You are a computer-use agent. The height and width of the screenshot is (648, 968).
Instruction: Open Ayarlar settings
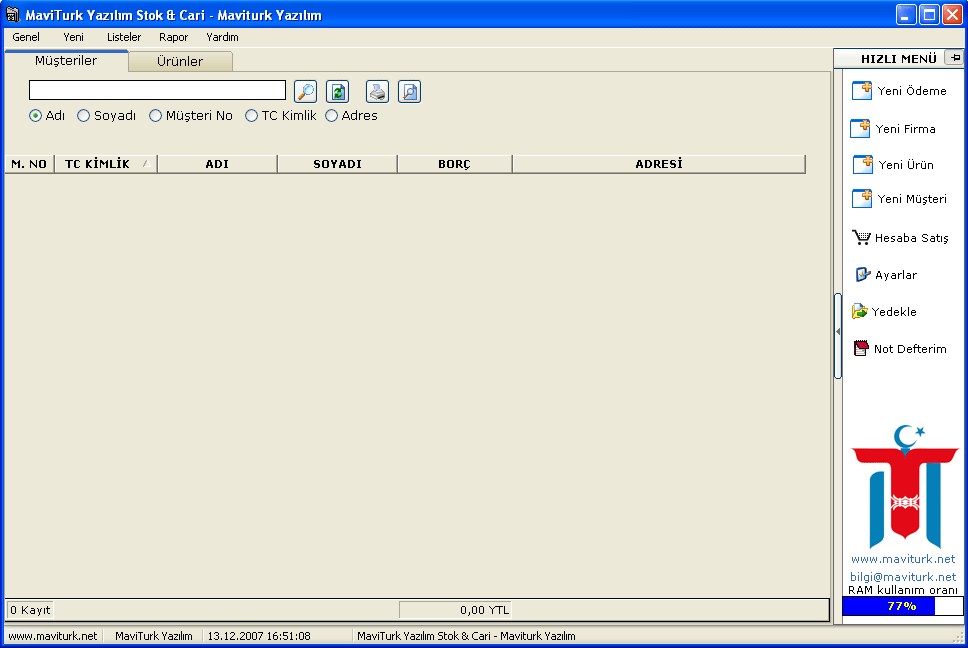pos(886,275)
